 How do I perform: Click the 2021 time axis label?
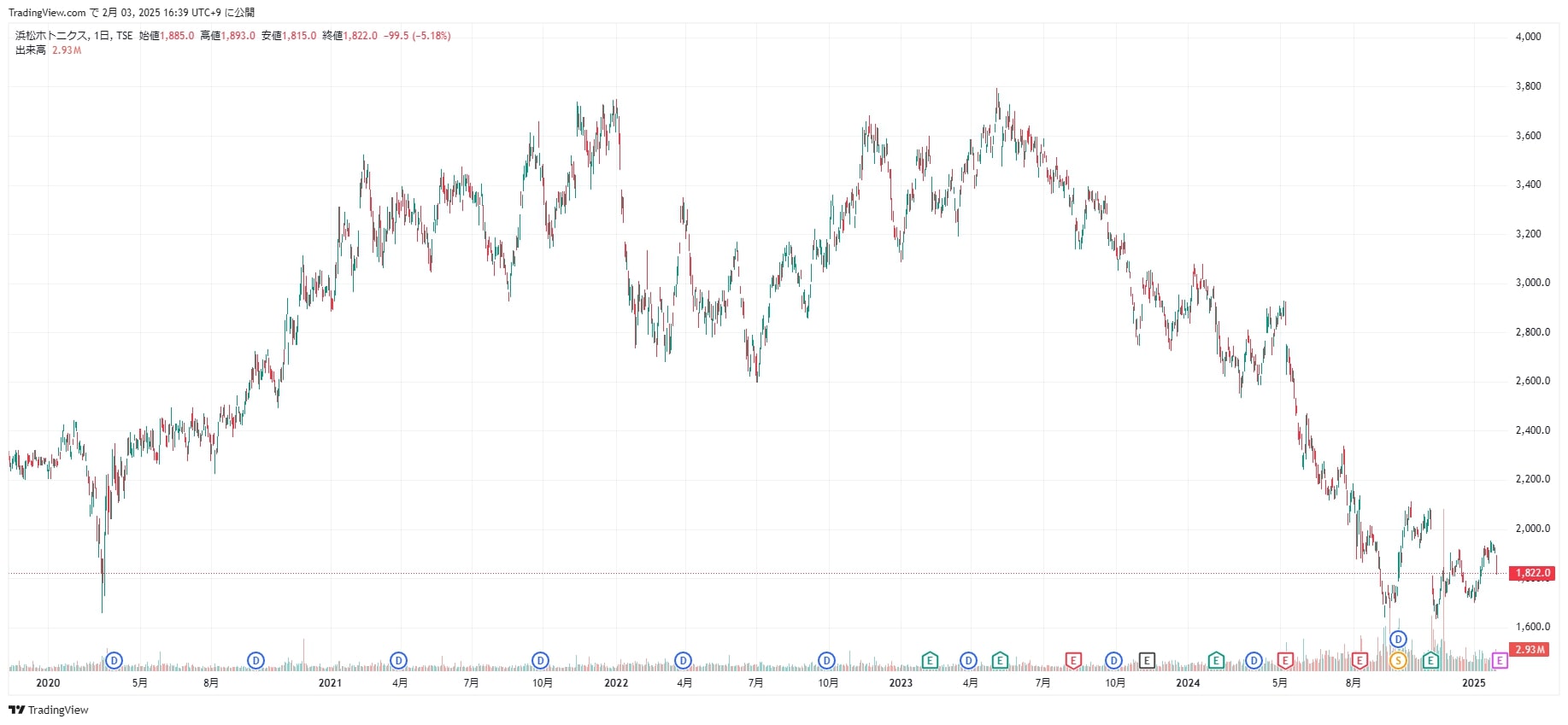point(330,683)
